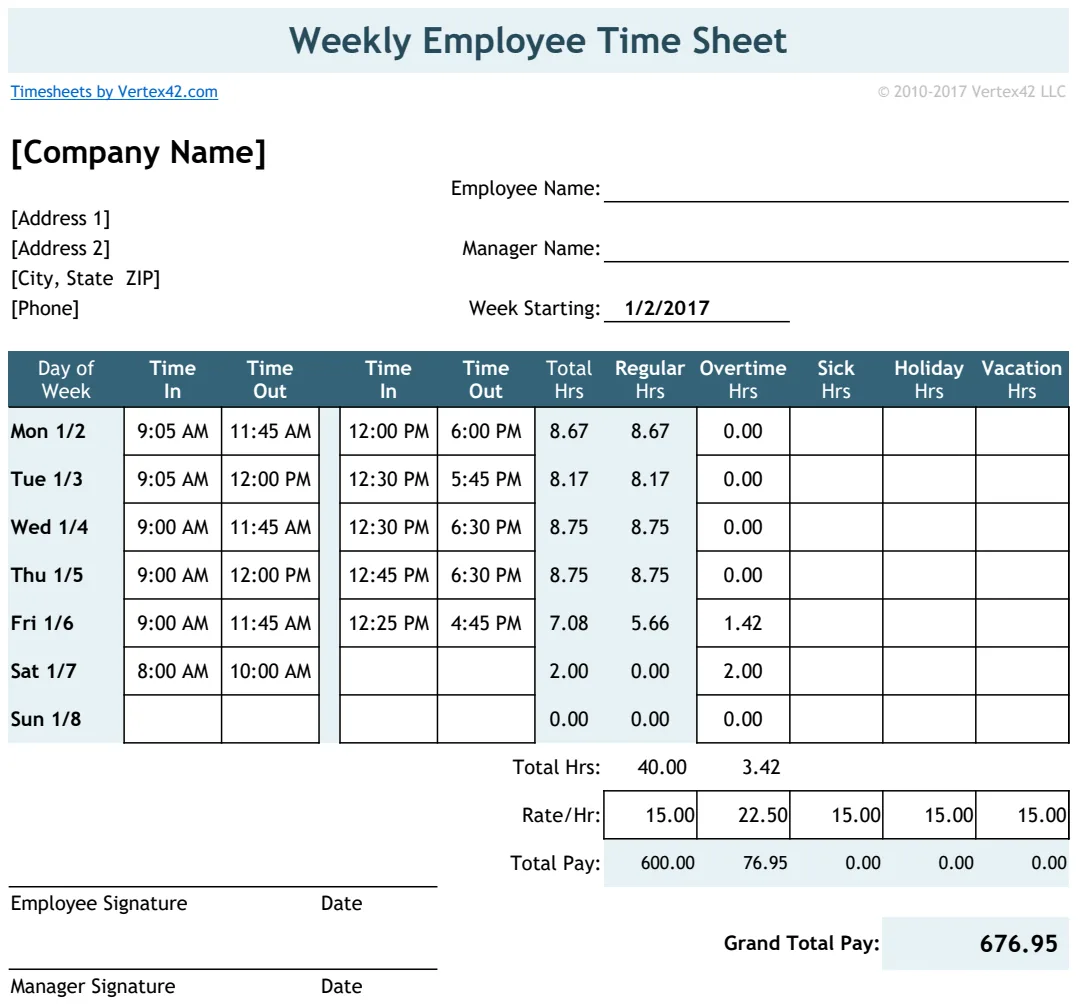The height and width of the screenshot is (1006, 1078).
Task: Click the Mon 1/2 second Time In 12:00 PM
Action: click(x=388, y=431)
